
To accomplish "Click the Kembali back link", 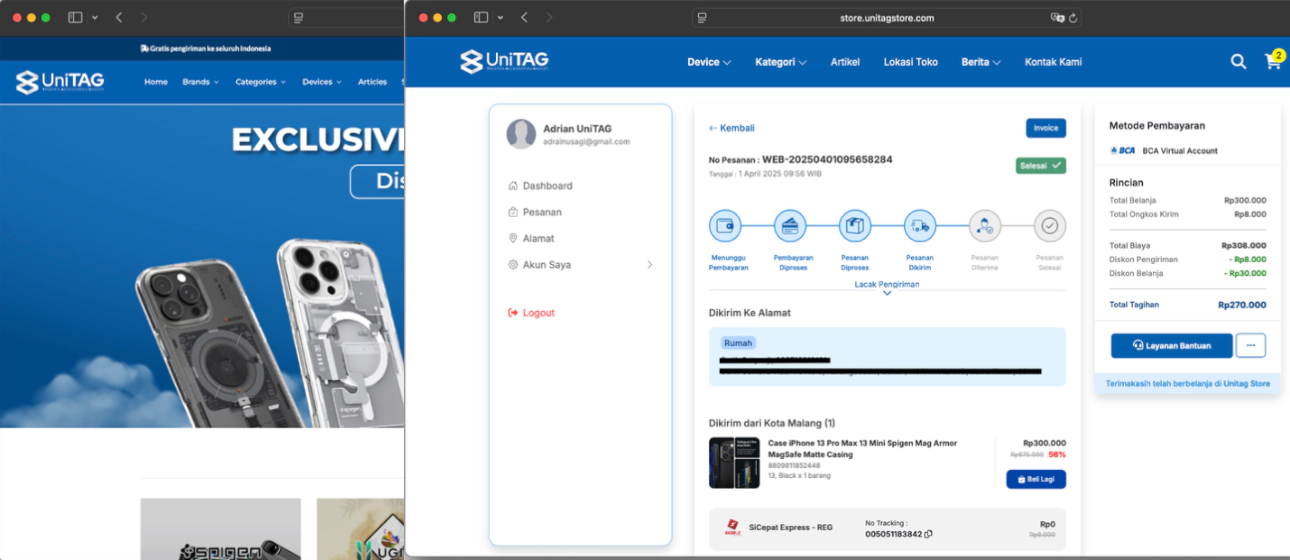I will tap(732, 128).
